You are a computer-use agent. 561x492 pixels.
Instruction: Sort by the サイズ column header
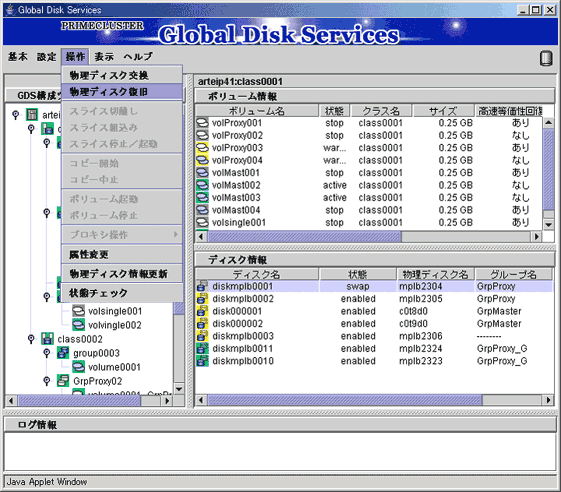[443, 111]
